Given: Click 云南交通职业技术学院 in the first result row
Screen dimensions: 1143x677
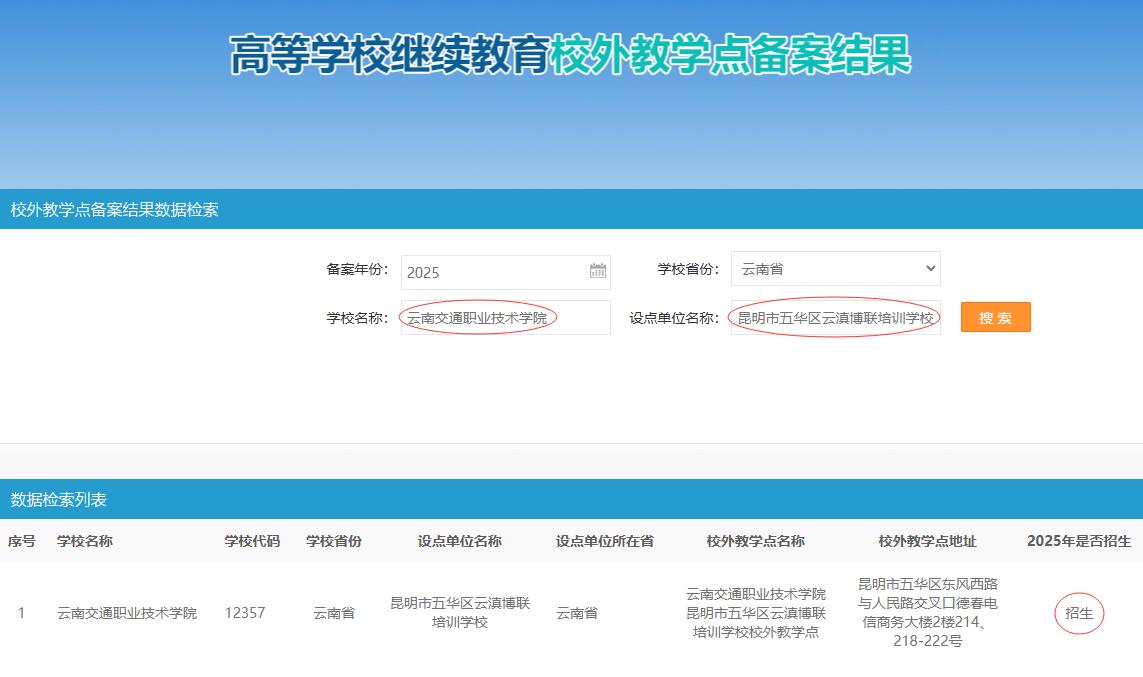Looking at the screenshot, I should 127,613.
